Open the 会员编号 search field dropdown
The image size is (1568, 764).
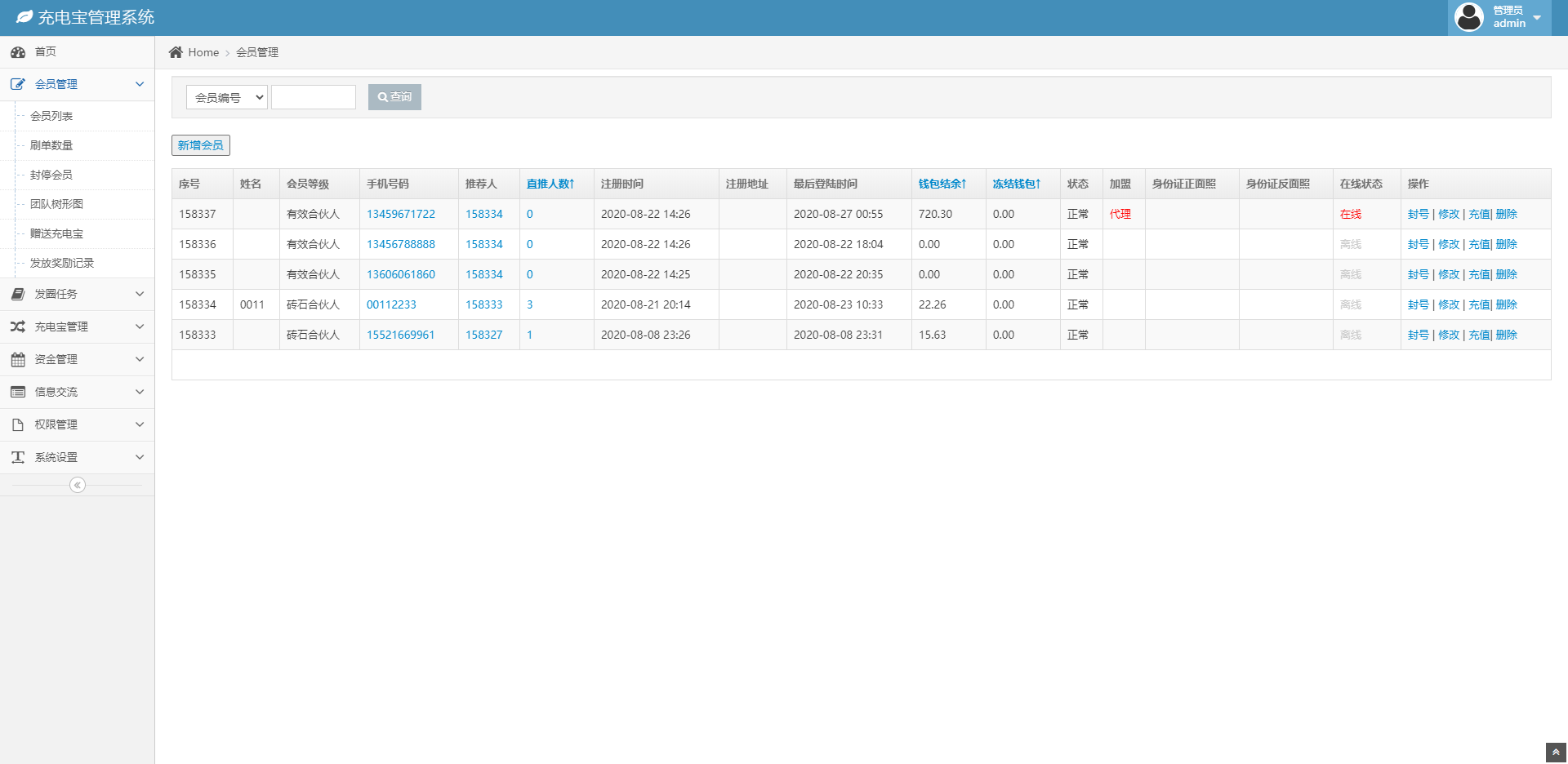227,97
